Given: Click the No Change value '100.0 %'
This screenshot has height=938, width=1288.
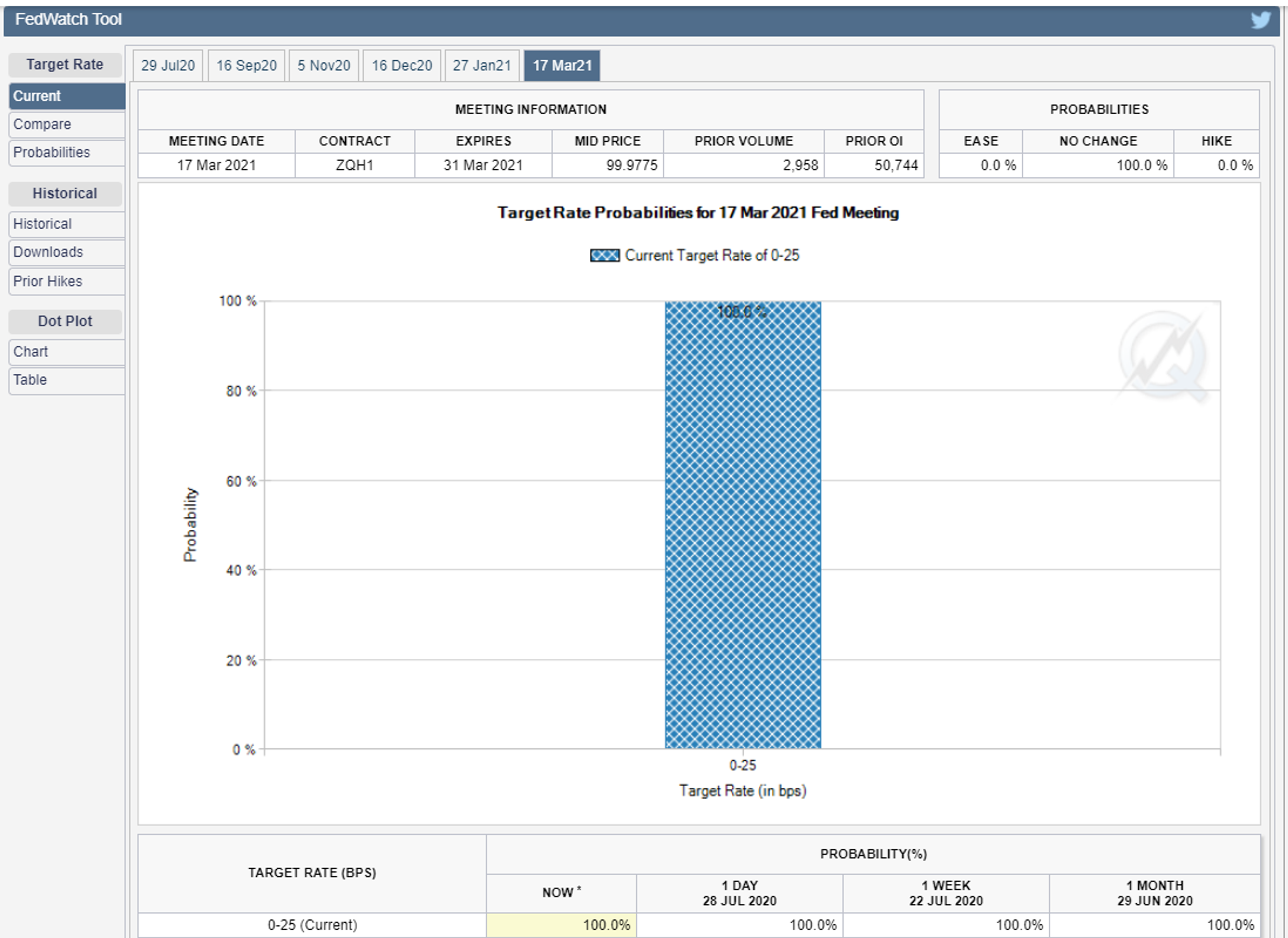Looking at the screenshot, I should (1141, 165).
